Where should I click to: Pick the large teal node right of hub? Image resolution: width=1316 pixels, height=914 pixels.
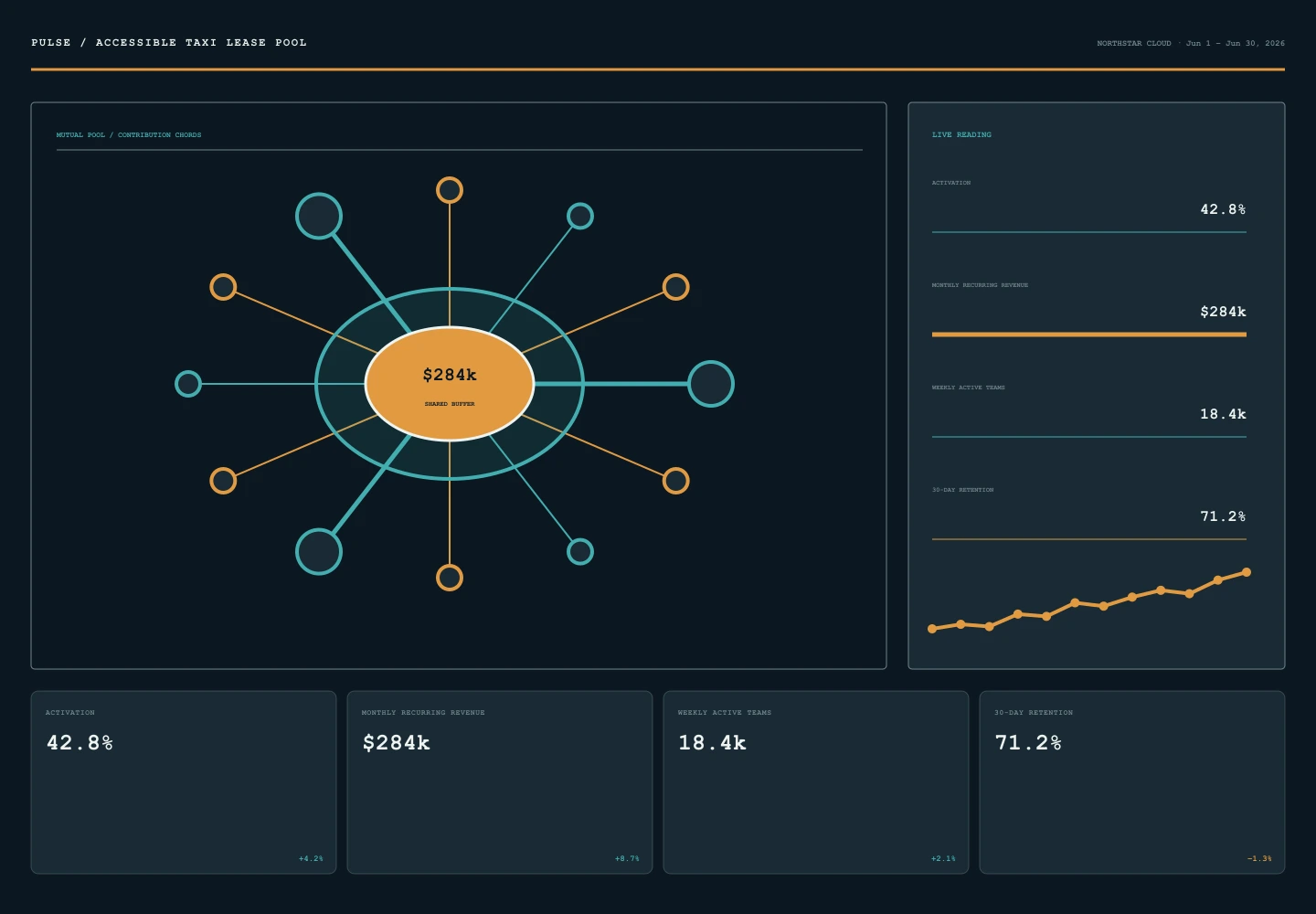pos(711,384)
